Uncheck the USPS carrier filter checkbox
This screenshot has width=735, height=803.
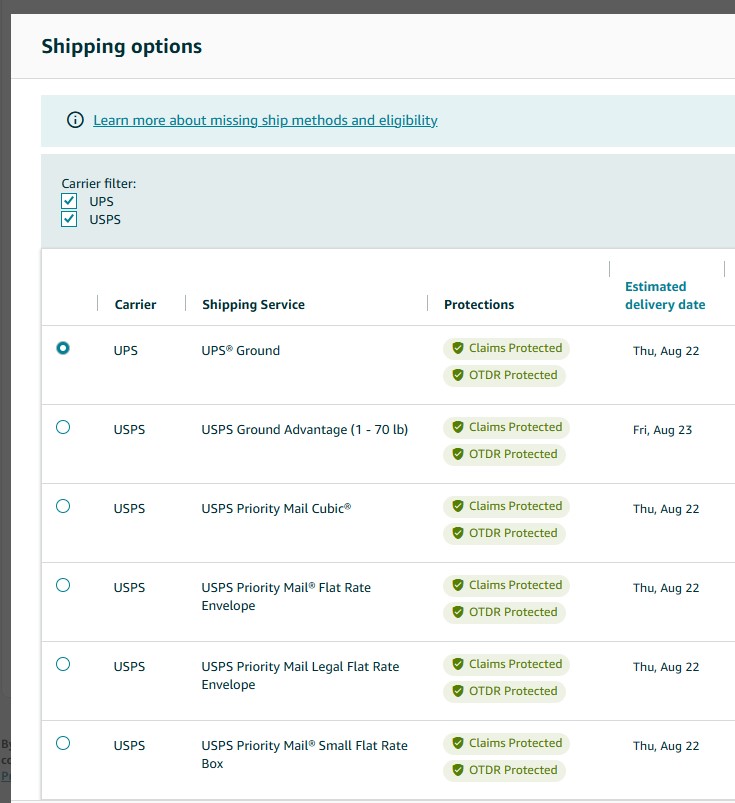coord(69,219)
